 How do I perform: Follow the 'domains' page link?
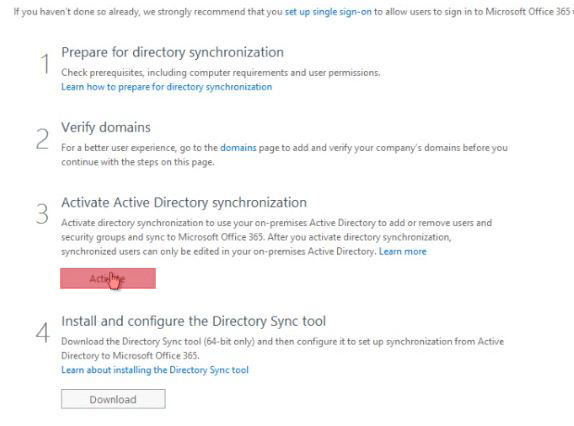[238, 147]
